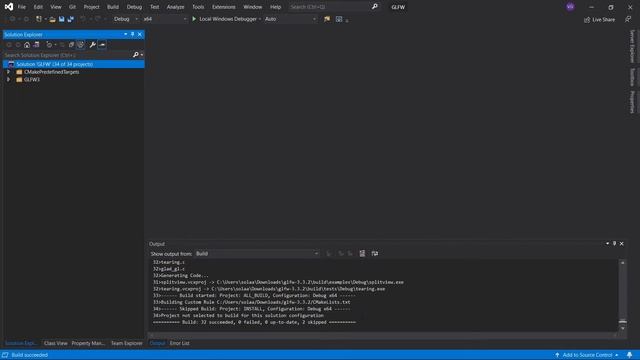Open the Auto debug type dropdown
Viewport: 640px width, 360px height.
coord(290,19)
